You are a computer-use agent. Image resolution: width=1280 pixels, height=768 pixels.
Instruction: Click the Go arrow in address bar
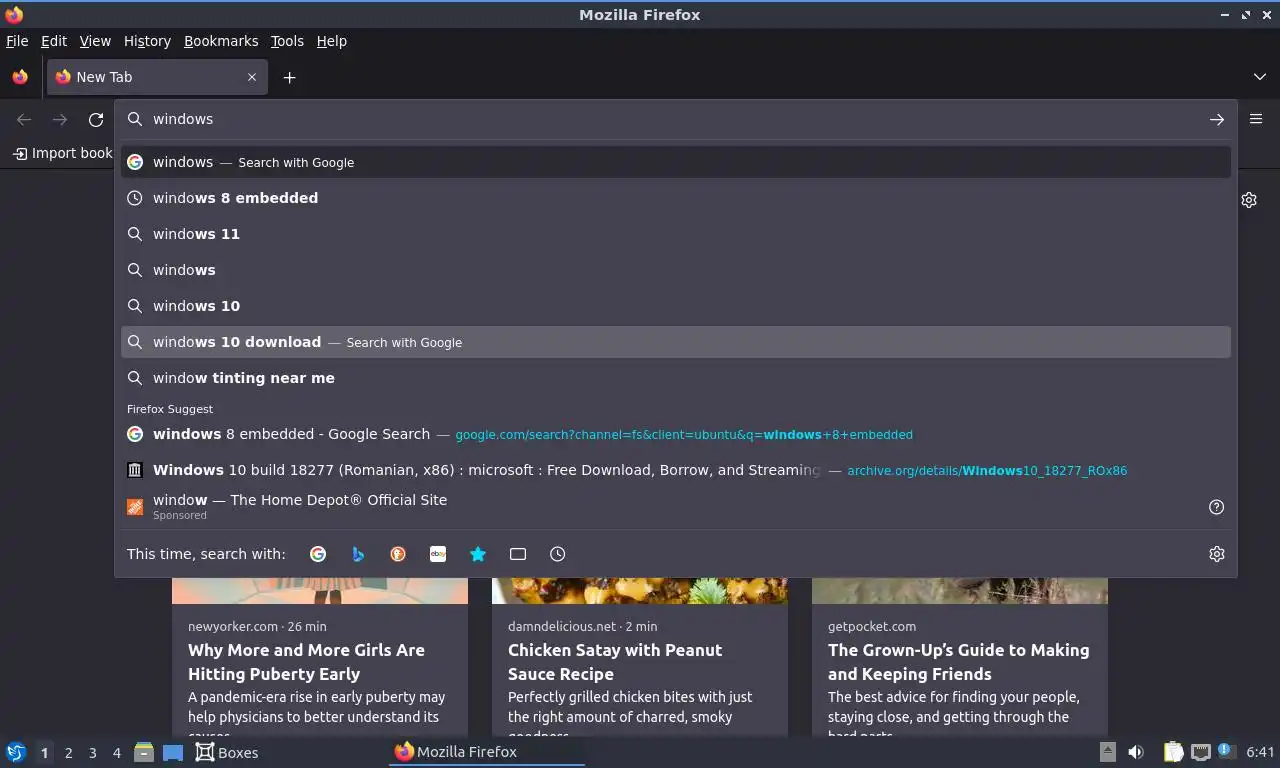coord(1217,119)
